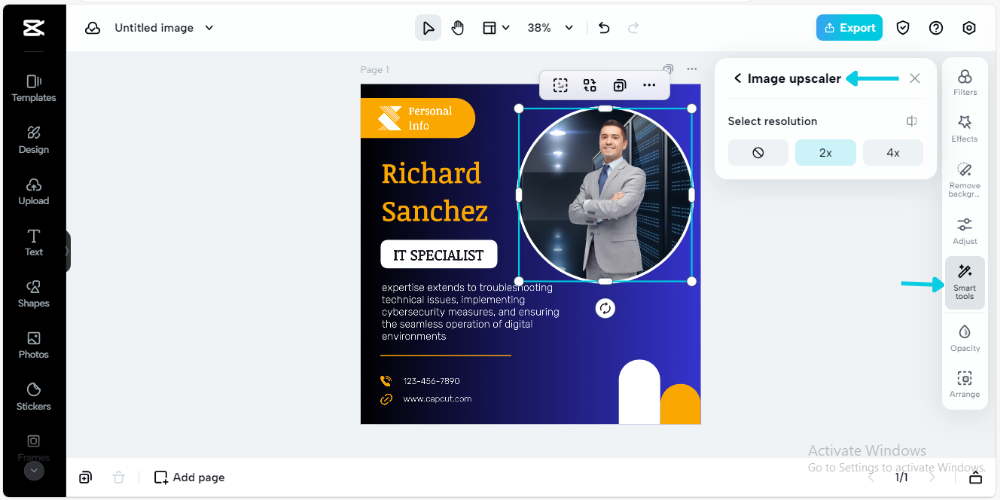Screen dimensions: 1000x500
Task: Open the Arrange tool
Action: pyautogui.click(x=965, y=385)
